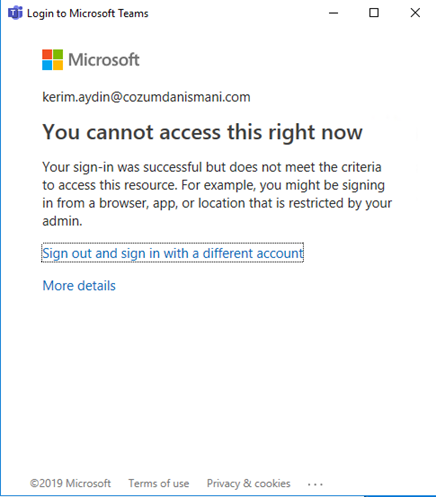436x497 pixels.
Task: Click the "Login to Microsoft Teams" window title
Action: coord(88,13)
